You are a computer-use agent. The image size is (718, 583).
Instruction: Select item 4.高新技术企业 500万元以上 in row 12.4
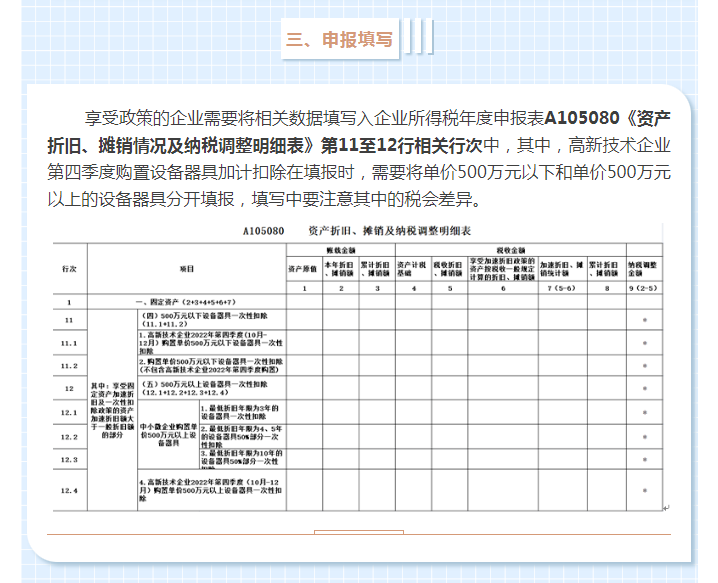[x=212, y=490]
